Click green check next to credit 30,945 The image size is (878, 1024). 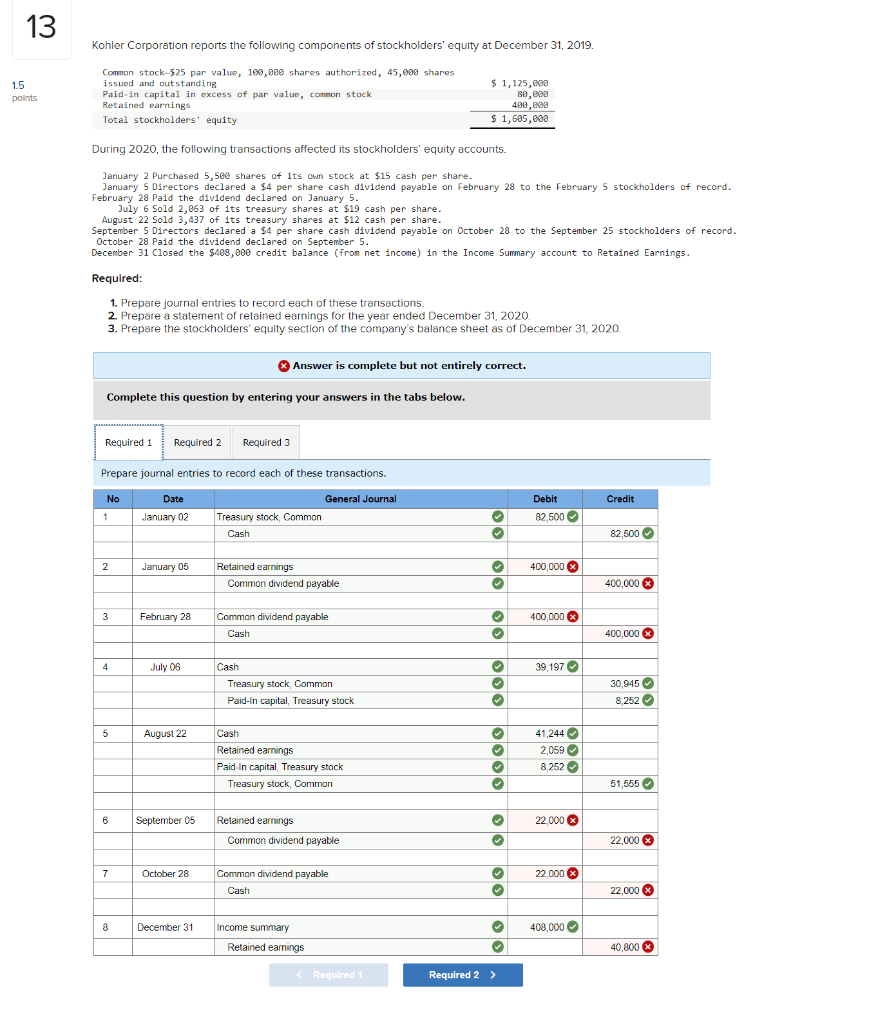point(648,683)
